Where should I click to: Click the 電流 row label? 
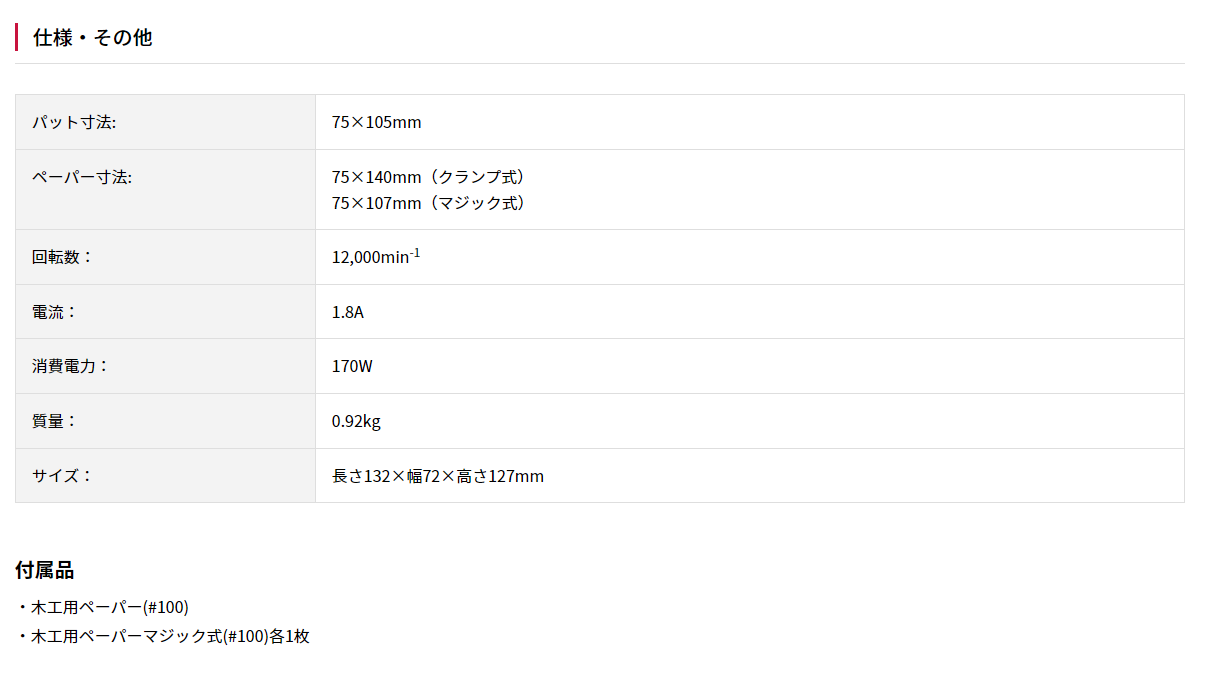(x=54, y=311)
